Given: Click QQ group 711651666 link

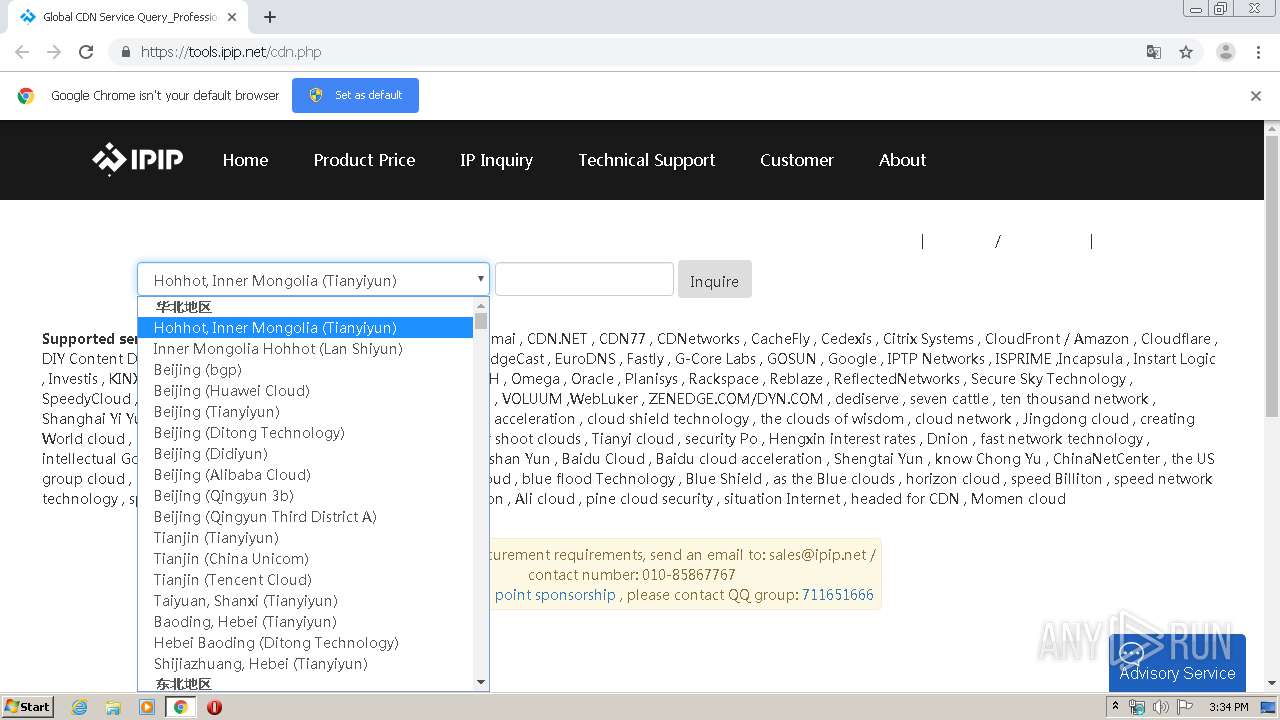Looking at the screenshot, I should [837, 594].
